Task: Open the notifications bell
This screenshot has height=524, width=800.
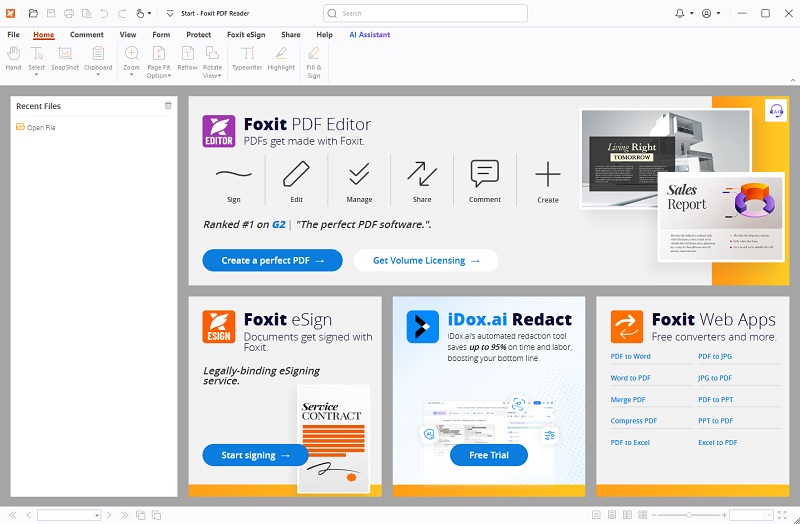Action: point(680,13)
